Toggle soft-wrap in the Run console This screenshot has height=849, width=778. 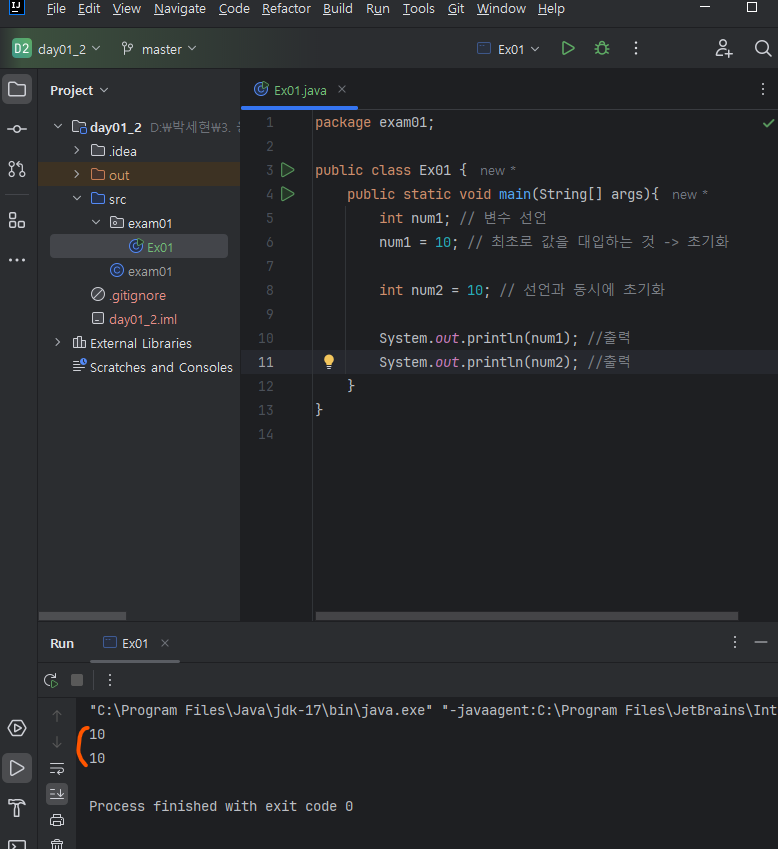point(57,768)
